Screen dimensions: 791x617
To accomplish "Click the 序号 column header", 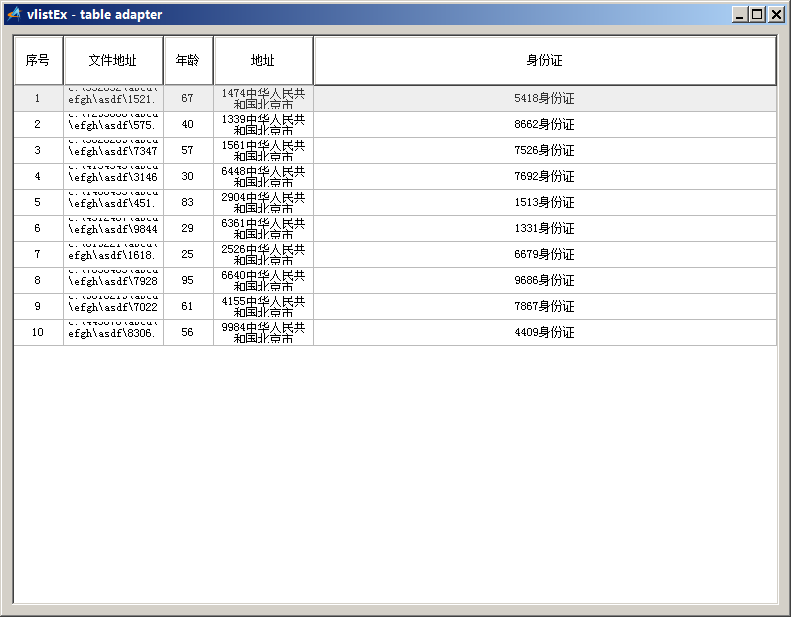I will pos(38,61).
